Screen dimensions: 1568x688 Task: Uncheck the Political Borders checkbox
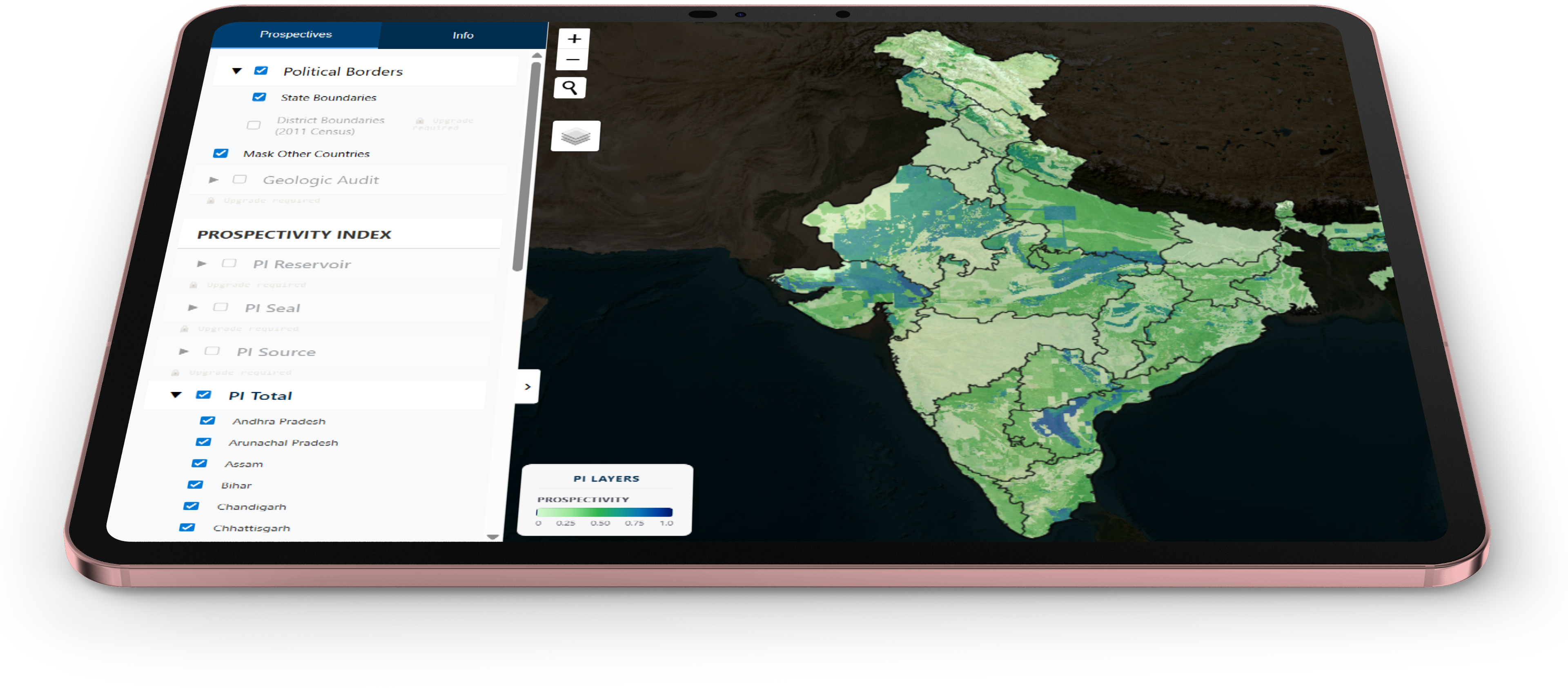[261, 71]
